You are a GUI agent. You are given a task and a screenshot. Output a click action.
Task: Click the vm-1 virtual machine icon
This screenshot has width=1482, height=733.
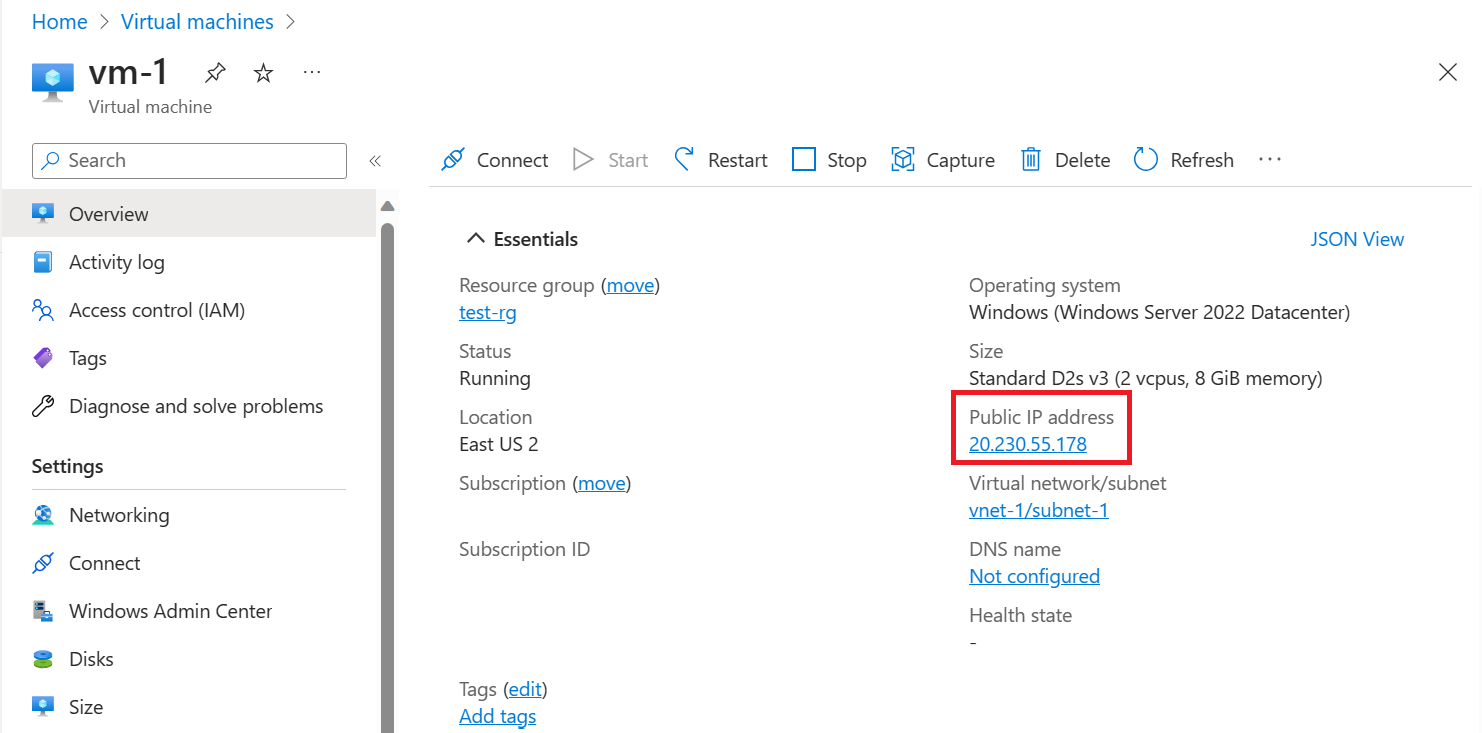tap(53, 81)
